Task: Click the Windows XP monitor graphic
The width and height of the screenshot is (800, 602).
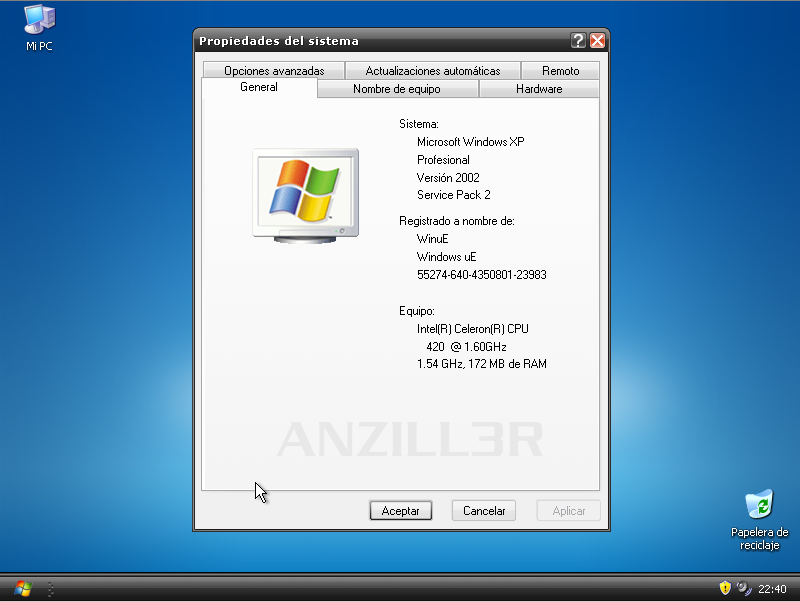Action: [x=304, y=193]
